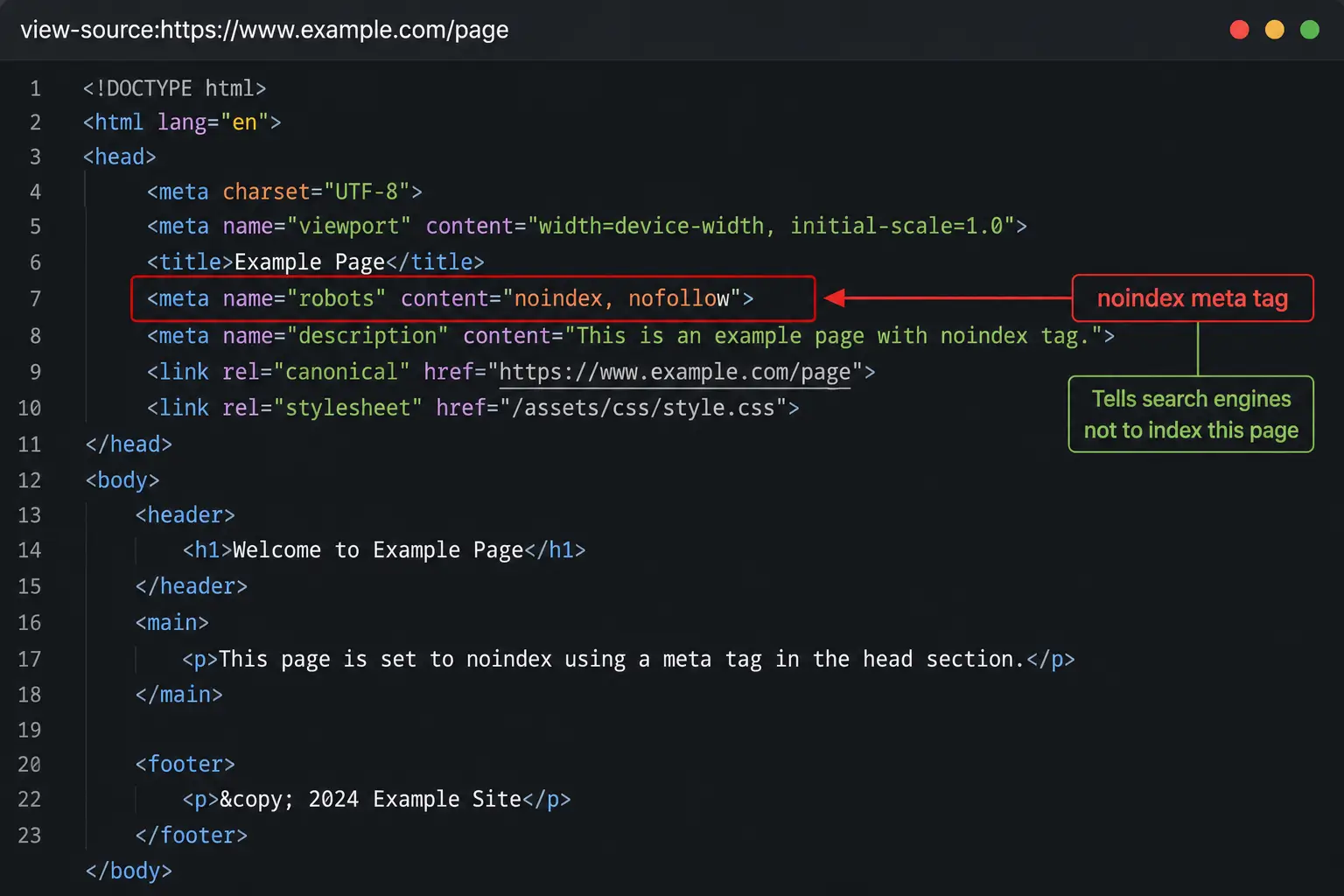This screenshot has height=896, width=1344.
Task: Click the yellow minimize dot
Action: [x=1275, y=30]
